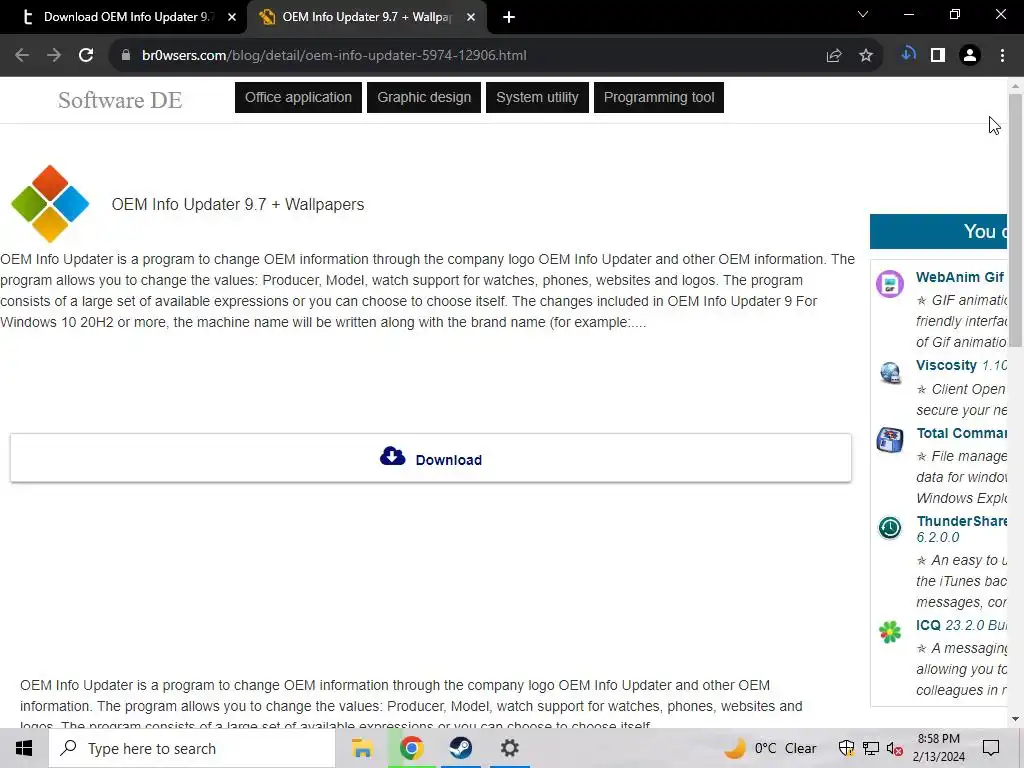Click the address bar URL

tap(334, 56)
